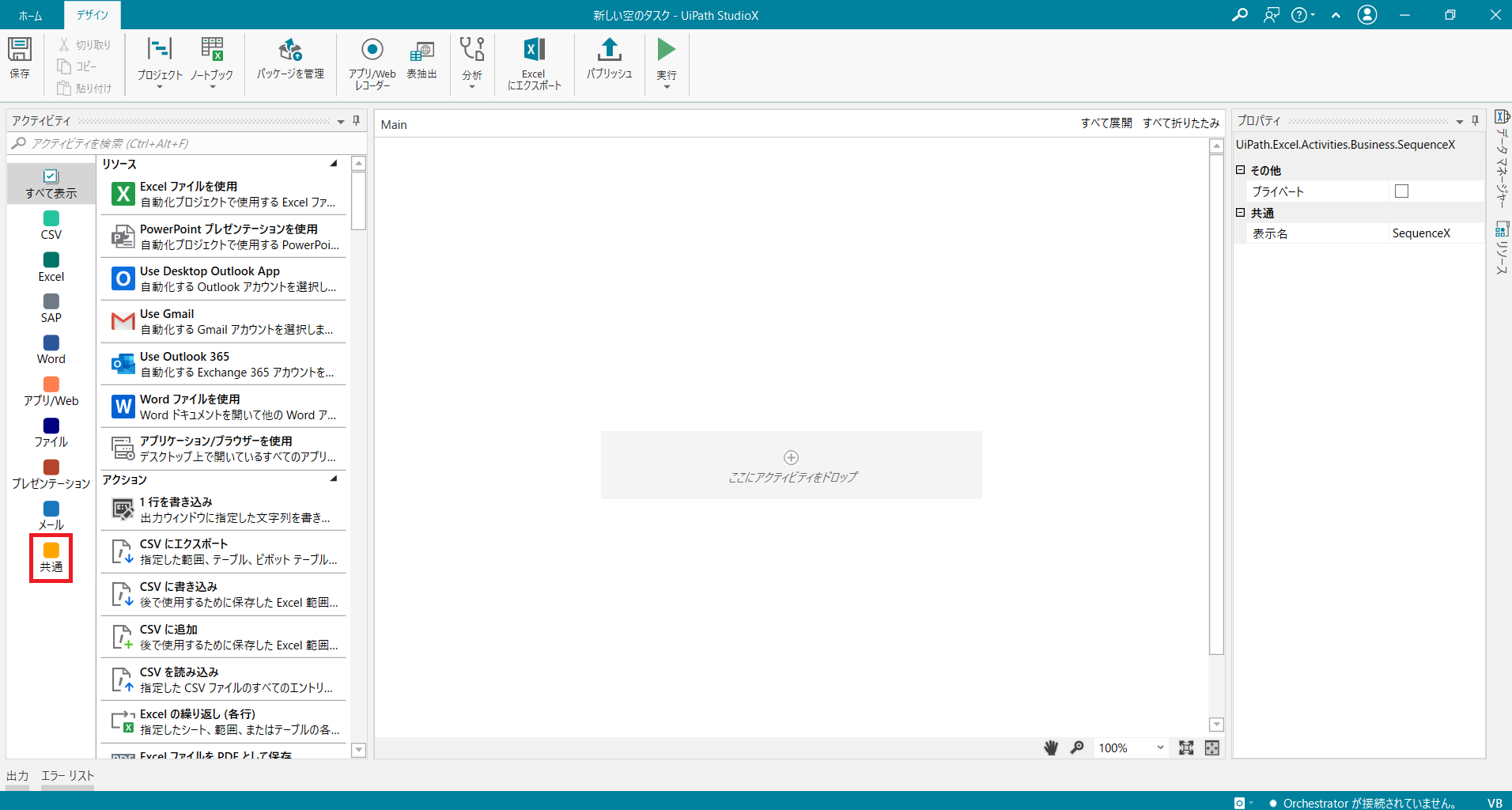Filter activities by SAP category
The width and height of the screenshot is (1512, 810).
click(x=51, y=308)
